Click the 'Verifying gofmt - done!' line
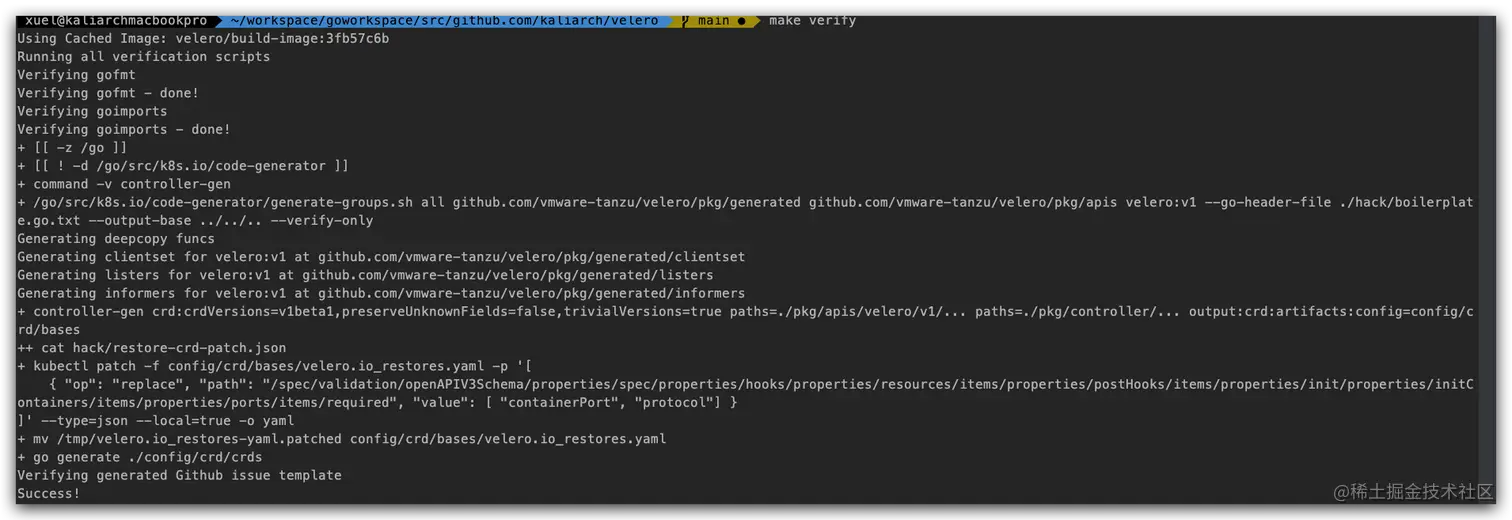This screenshot has width=1512, height=520. 108,93
